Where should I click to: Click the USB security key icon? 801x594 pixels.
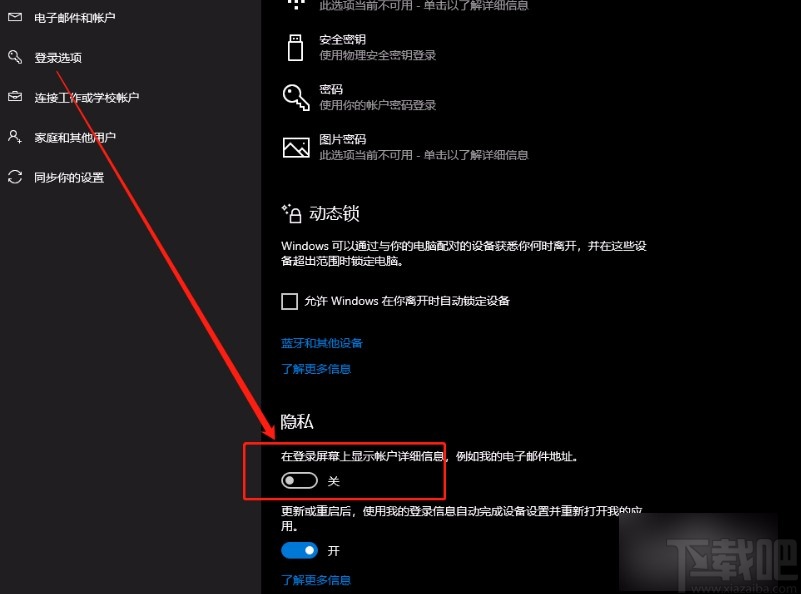tap(295, 48)
